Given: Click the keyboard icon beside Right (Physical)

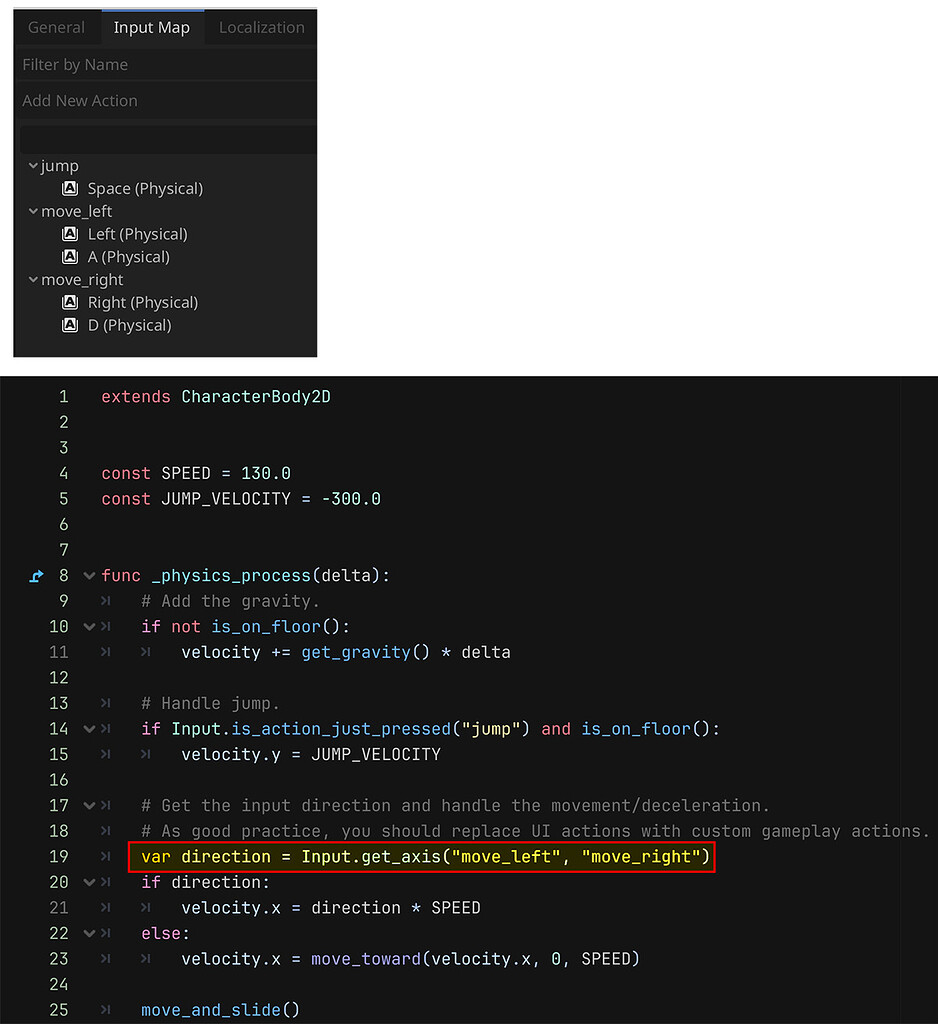Looking at the screenshot, I should point(70,302).
